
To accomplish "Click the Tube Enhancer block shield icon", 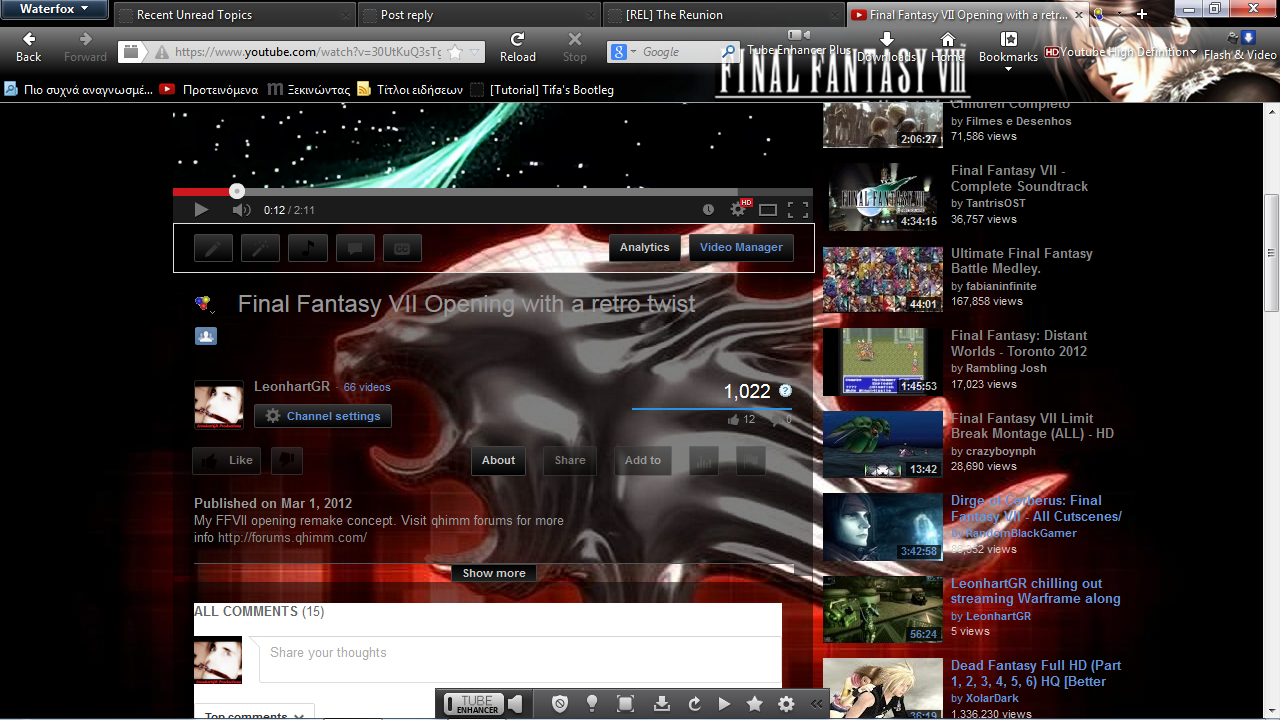I will coord(561,704).
